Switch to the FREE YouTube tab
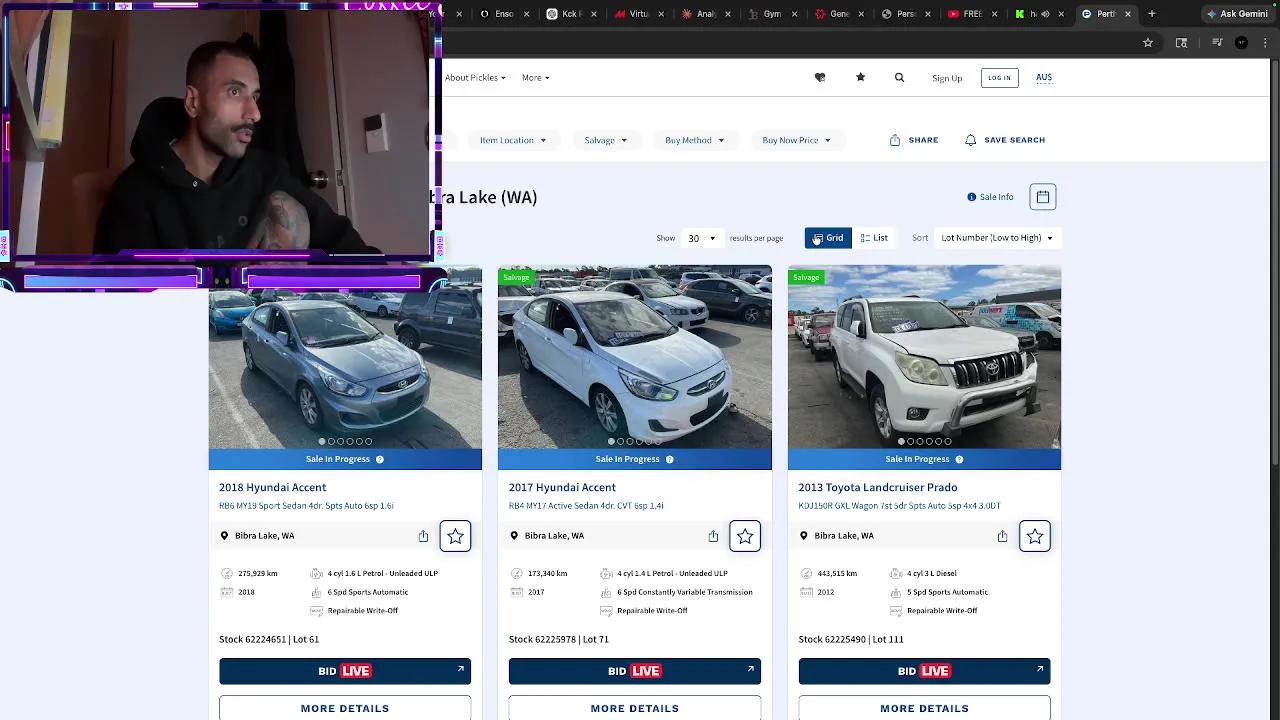 [x=971, y=14]
